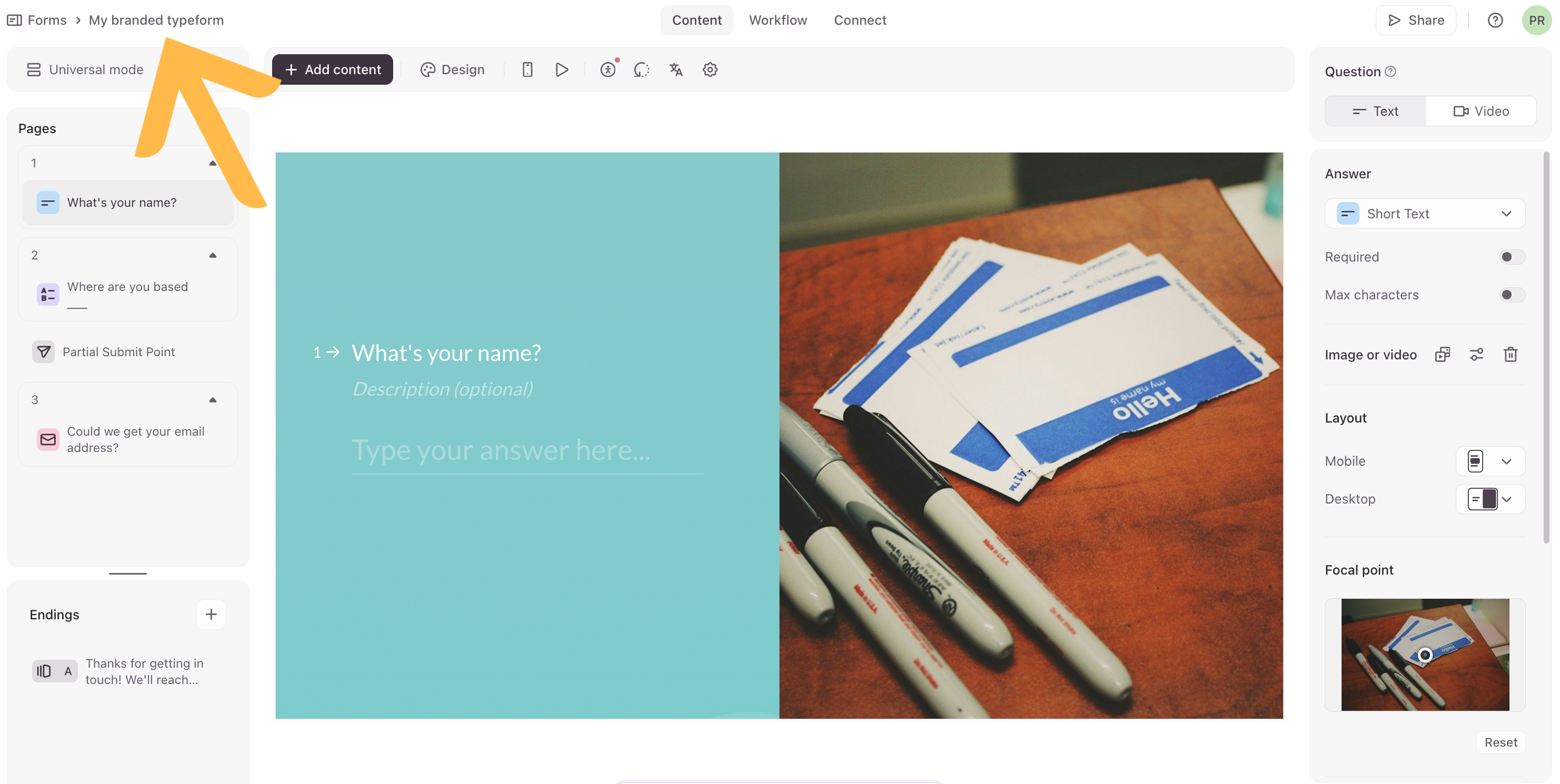Collapse page 2 with its arrow

coord(213,256)
